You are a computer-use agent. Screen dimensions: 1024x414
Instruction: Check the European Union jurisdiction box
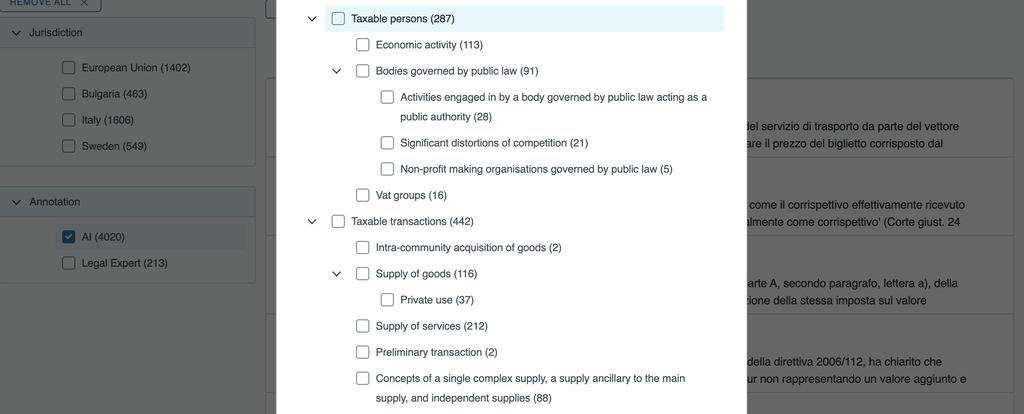coord(69,68)
